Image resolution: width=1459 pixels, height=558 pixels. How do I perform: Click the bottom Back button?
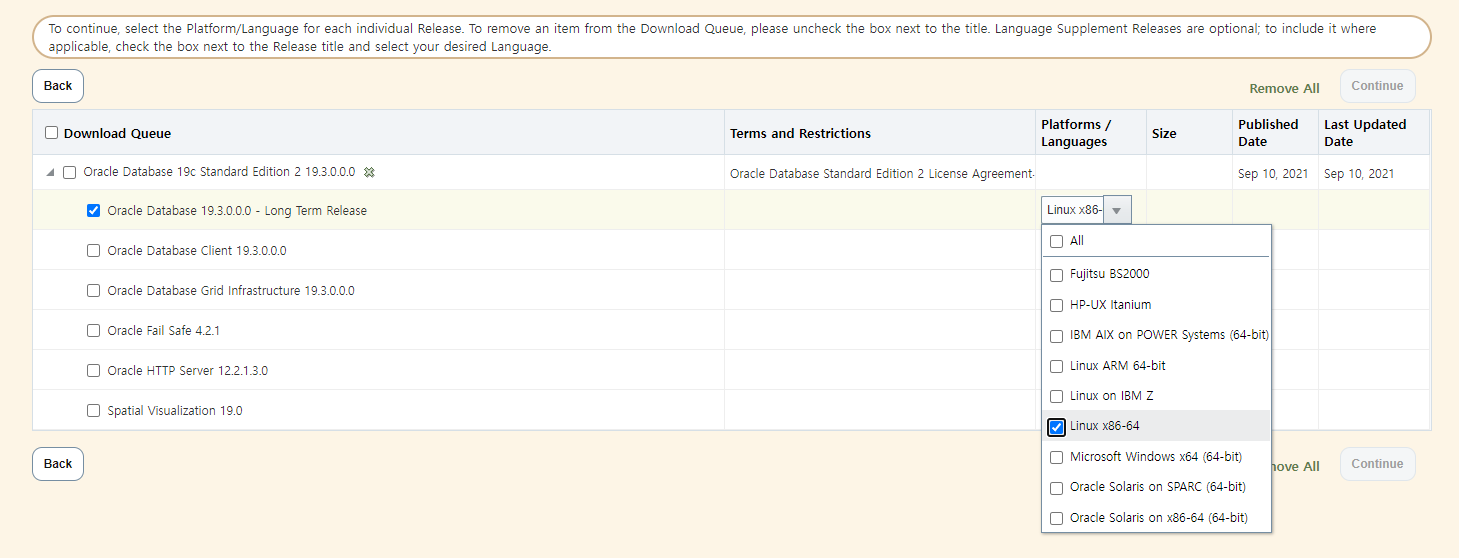[x=58, y=464]
